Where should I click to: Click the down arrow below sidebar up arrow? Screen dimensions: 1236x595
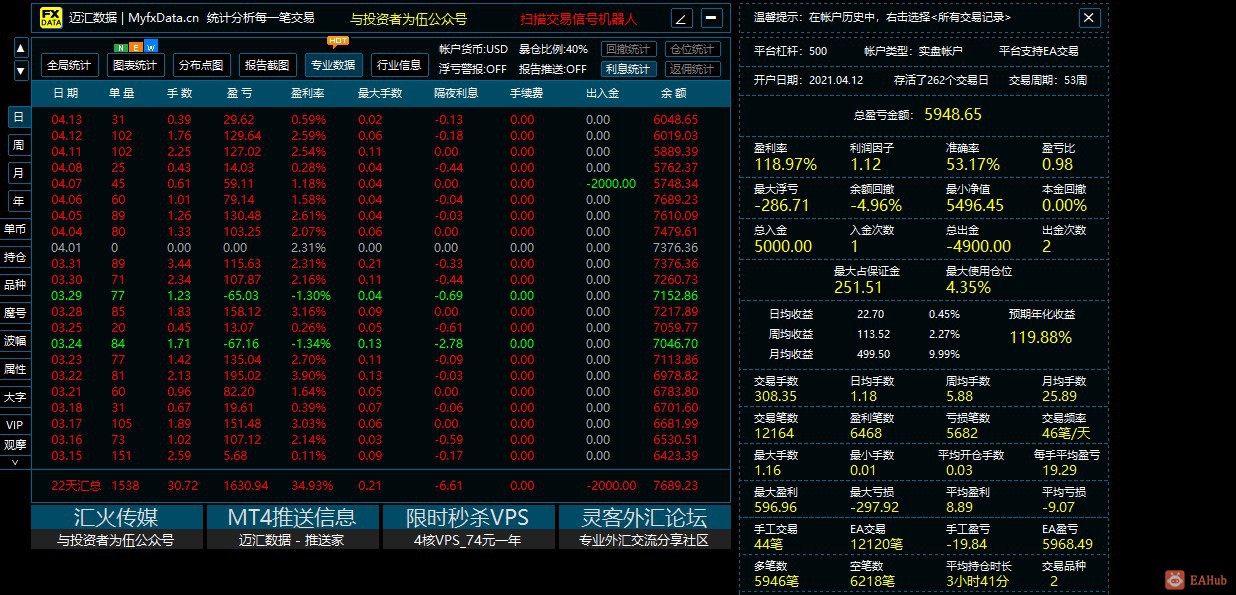(x=20, y=69)
